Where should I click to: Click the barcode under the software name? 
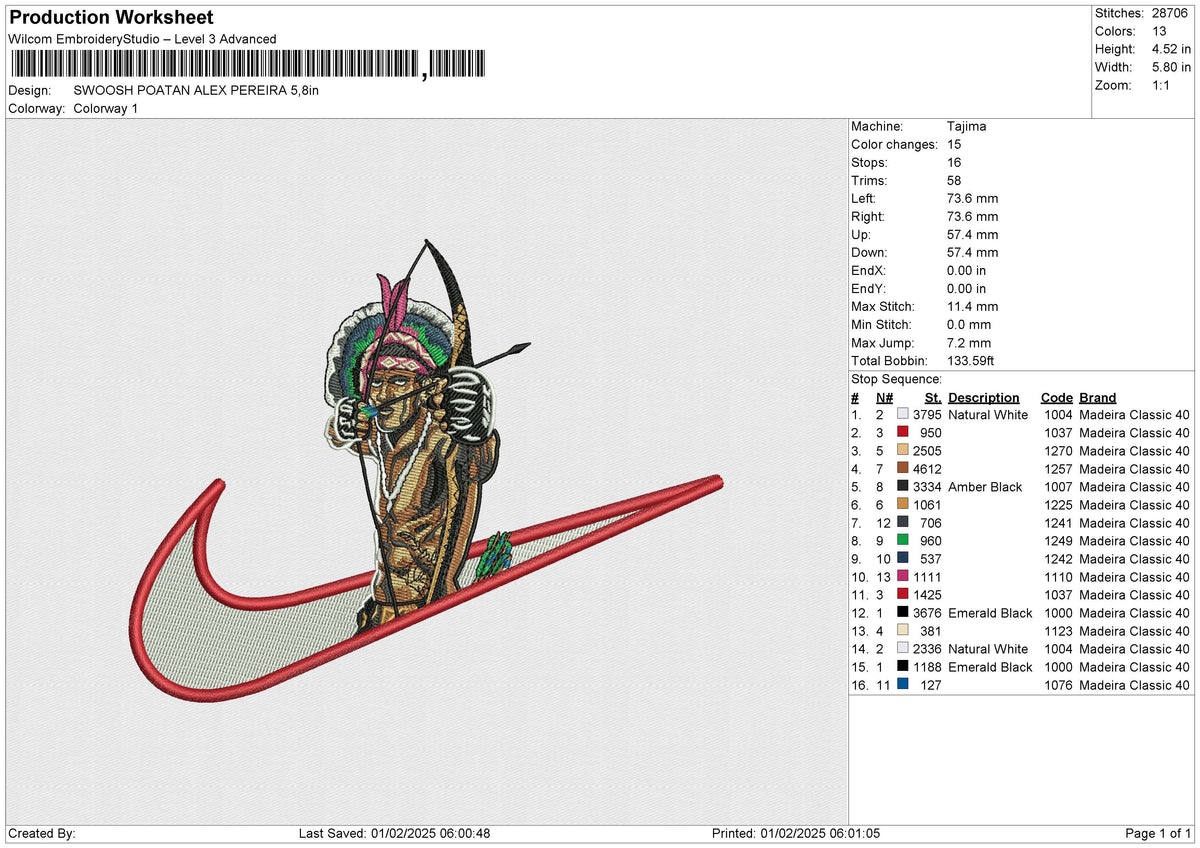click(248, 65)
